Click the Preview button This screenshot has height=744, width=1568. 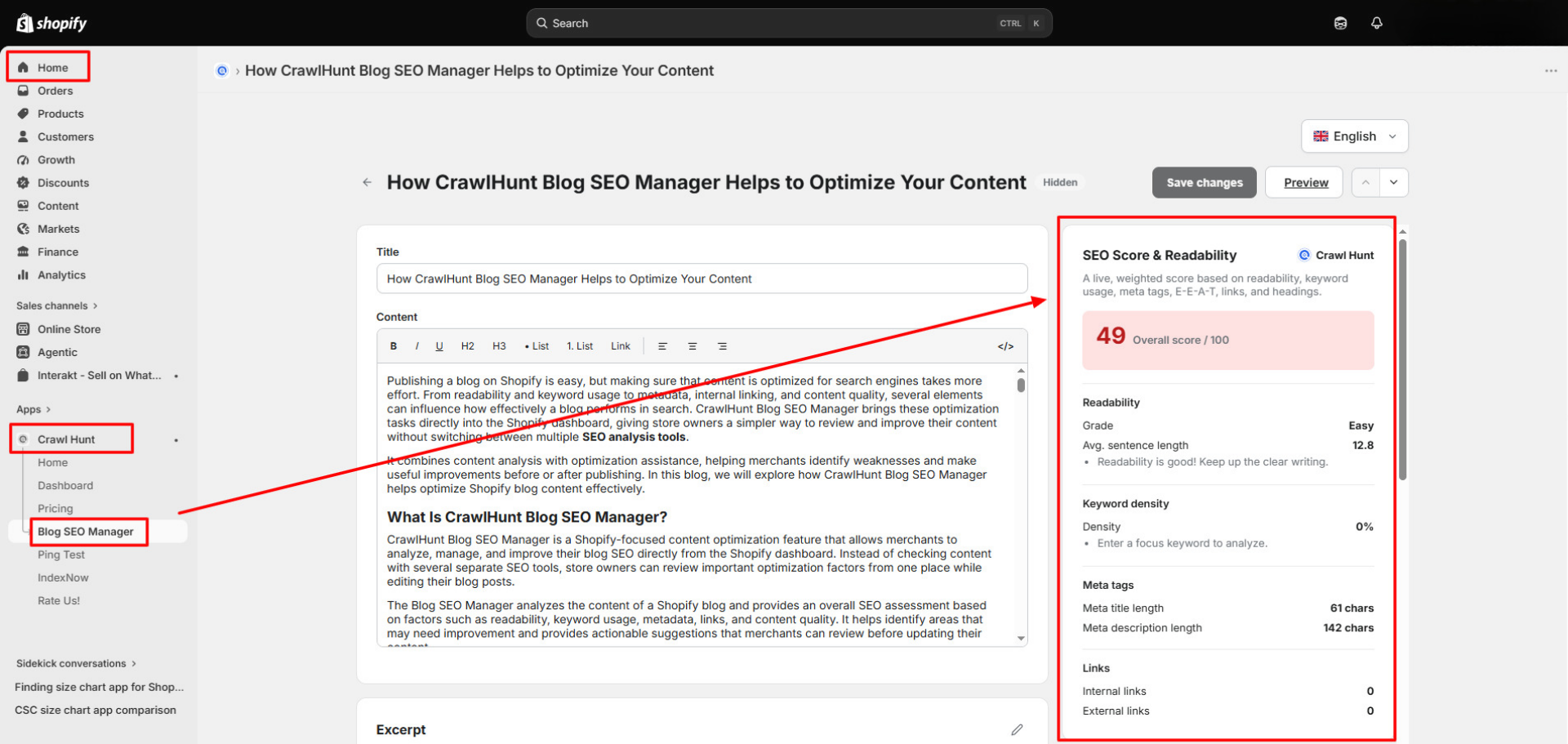(x=1306, y=183)
